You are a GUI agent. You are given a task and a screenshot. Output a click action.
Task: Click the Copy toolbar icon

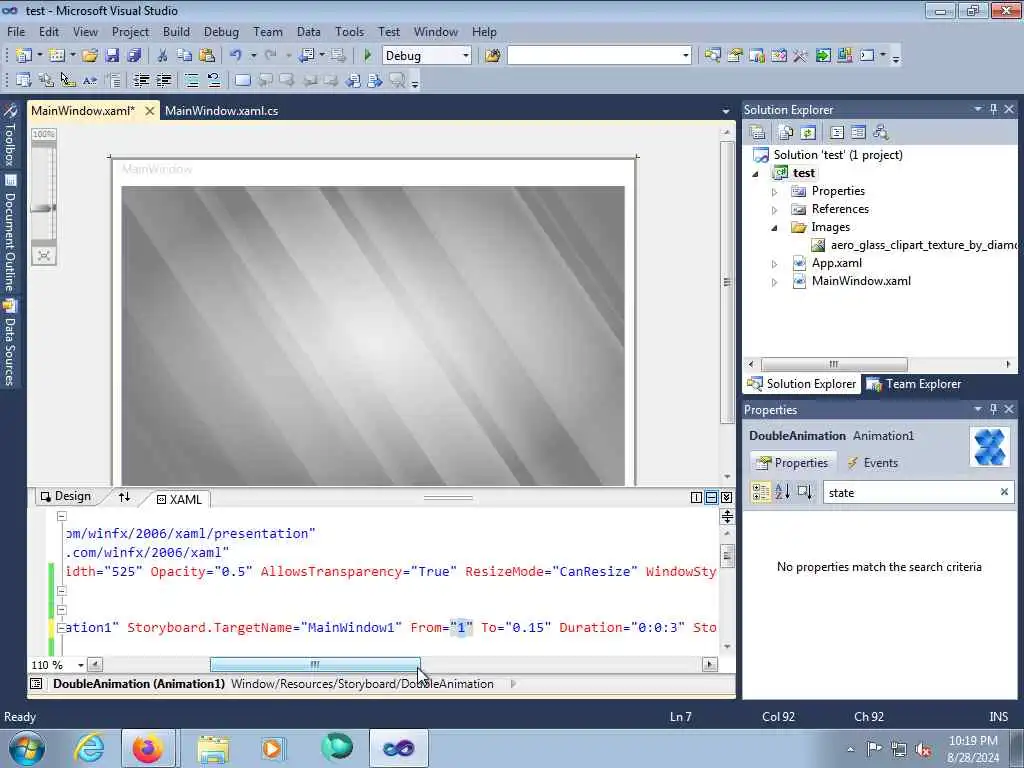(x=185, y=56)
